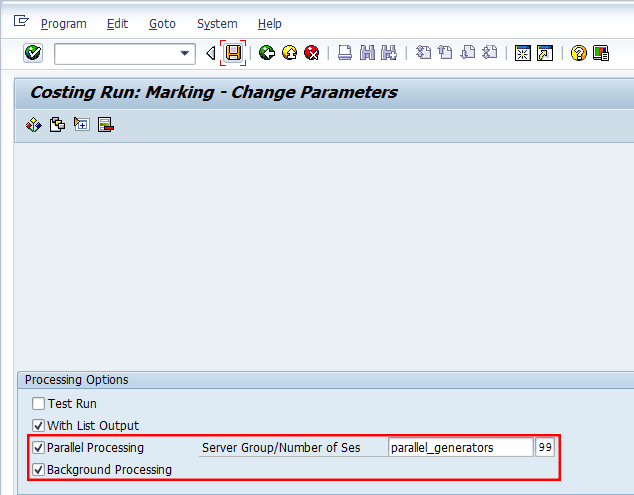The height and width of the screenshot is (495, 634).
Task: Click the number of sessions field 99
Action: pyautogui.click(x=545, y=447)
